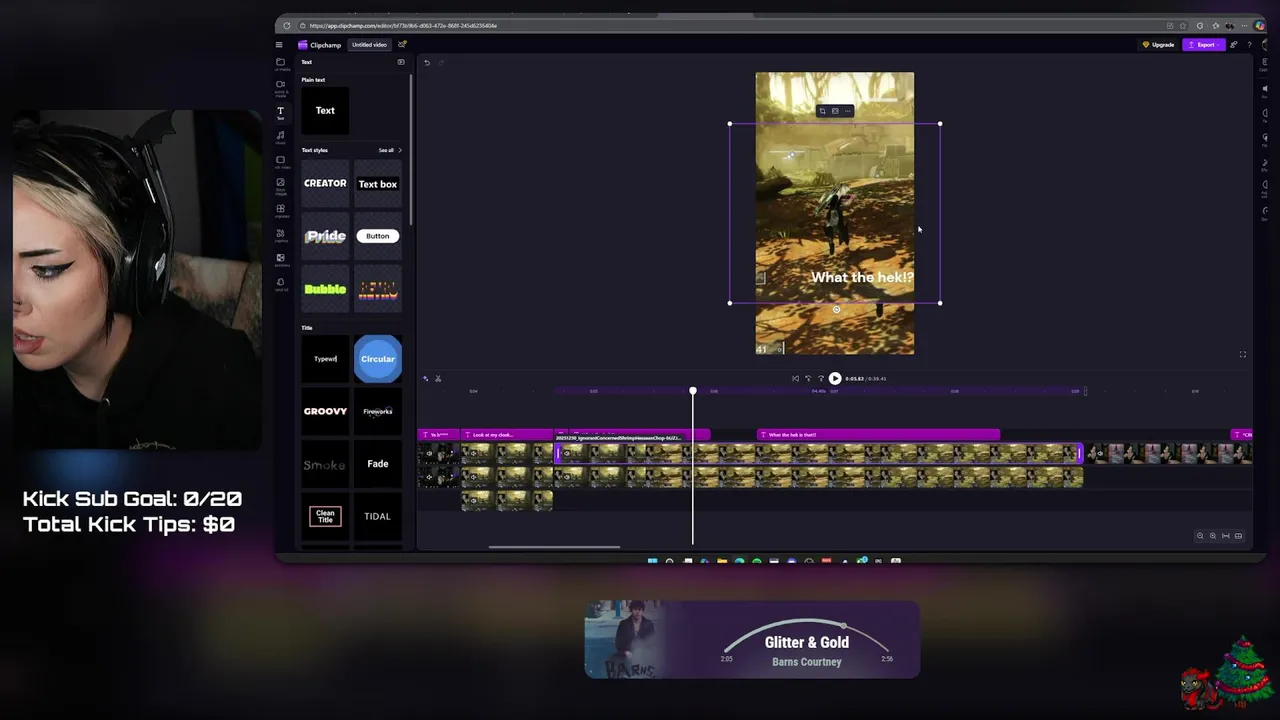Click the browser reload button
1280x720 pixels.
(287, 26)
